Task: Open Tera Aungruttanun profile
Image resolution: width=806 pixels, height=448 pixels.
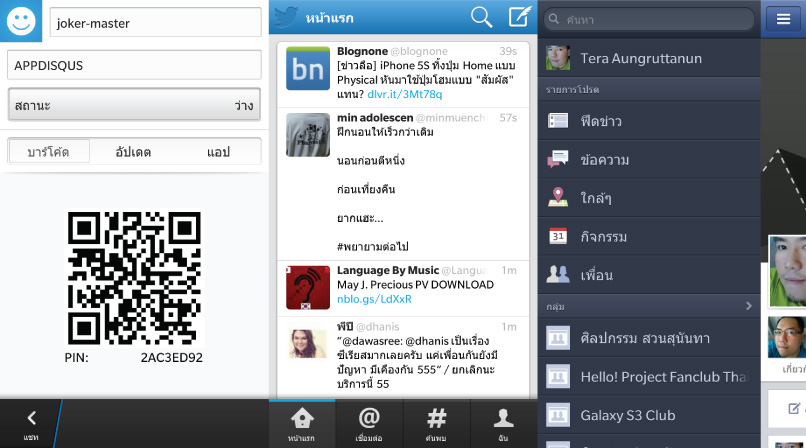Action: click(649, 58)
